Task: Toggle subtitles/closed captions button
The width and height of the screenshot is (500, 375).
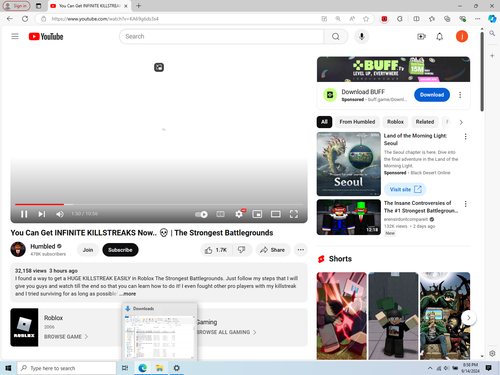Action: pyautogui.click(x=220, y=214)
